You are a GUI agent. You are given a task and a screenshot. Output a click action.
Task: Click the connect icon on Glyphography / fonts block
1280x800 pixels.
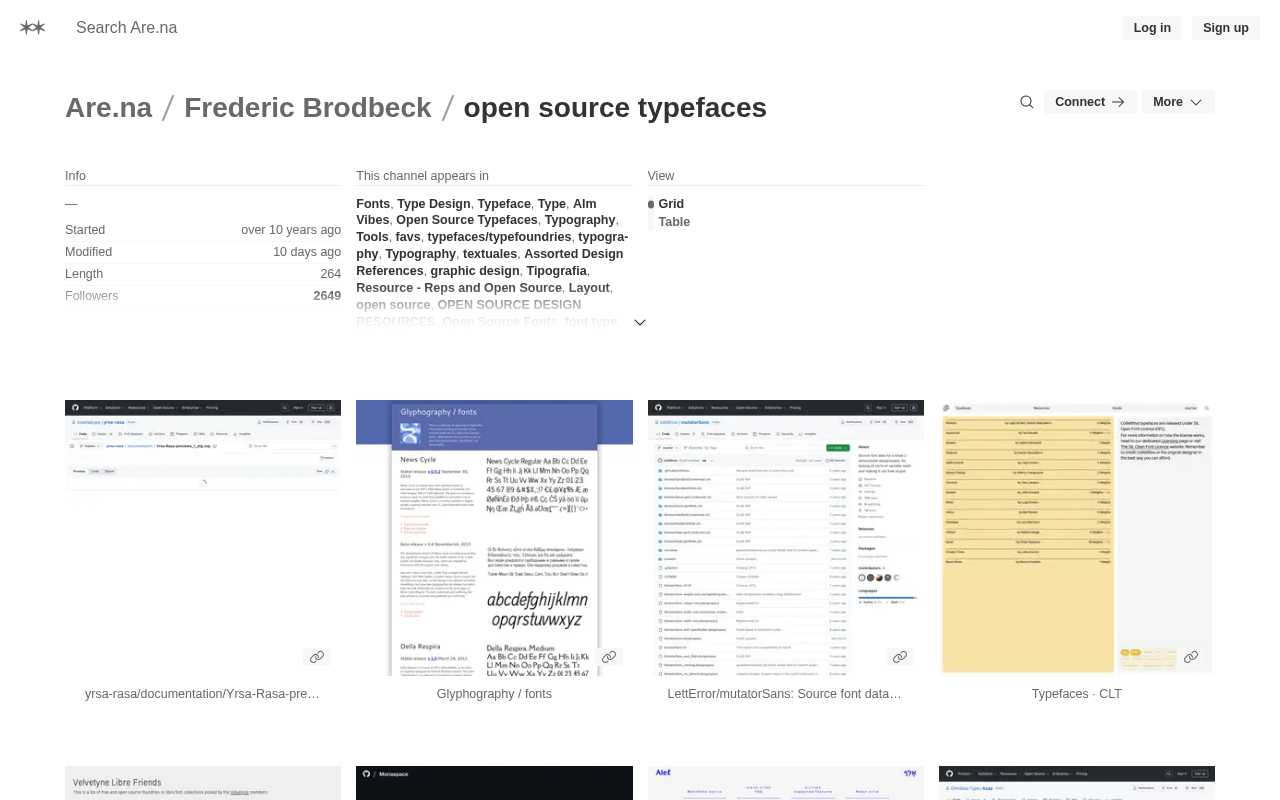pos(608,656)
